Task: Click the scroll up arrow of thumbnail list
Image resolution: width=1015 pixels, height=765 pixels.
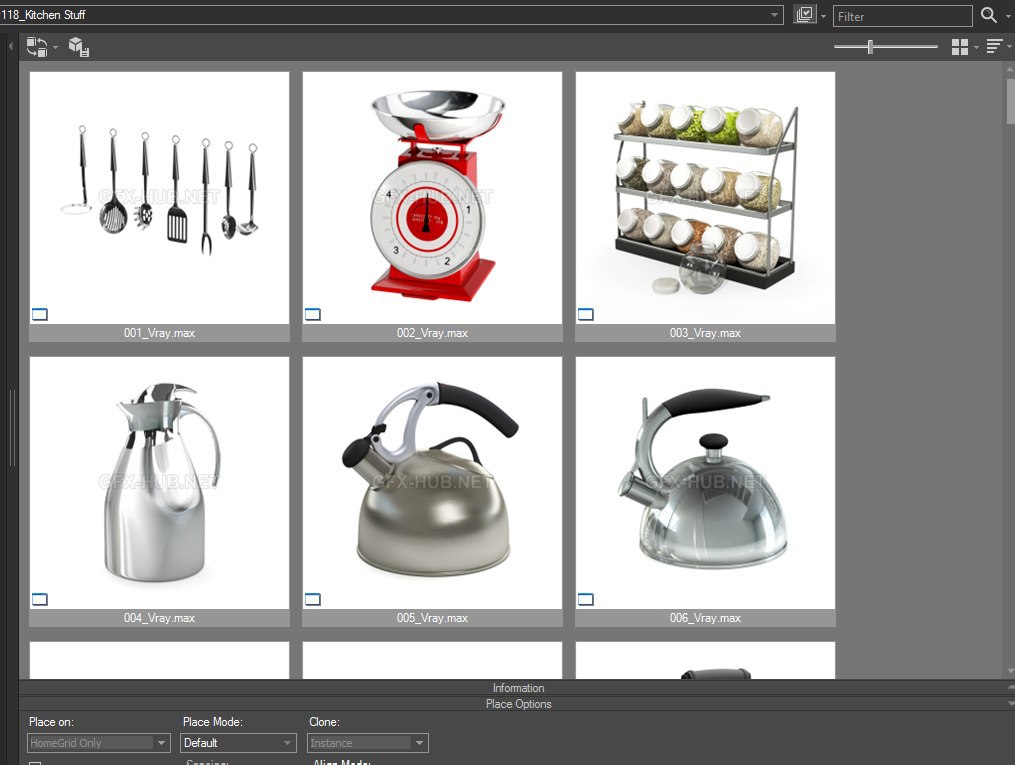Action: coord(1010,69)
